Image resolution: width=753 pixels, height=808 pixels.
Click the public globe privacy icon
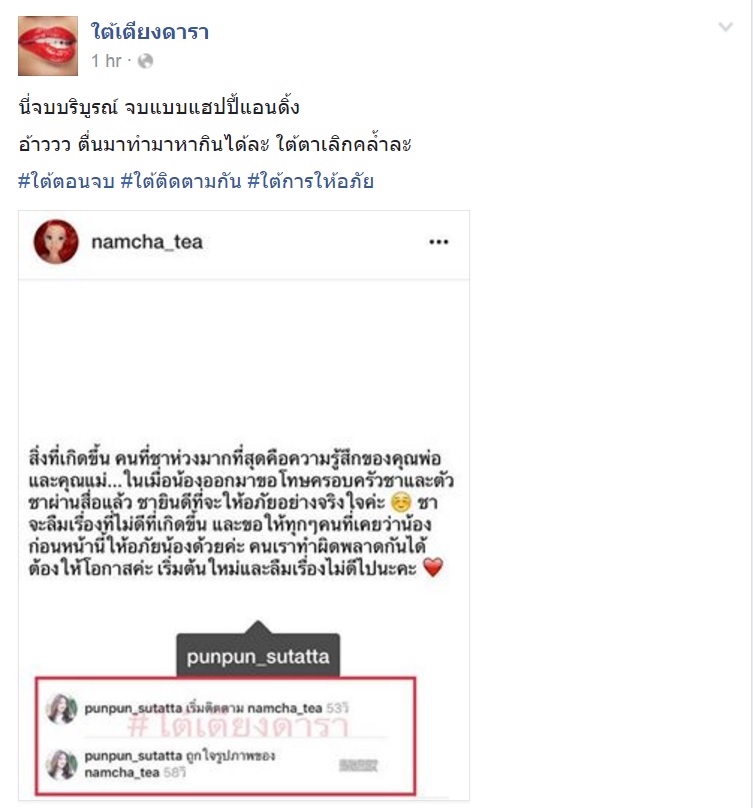click(x=146, y=61)
